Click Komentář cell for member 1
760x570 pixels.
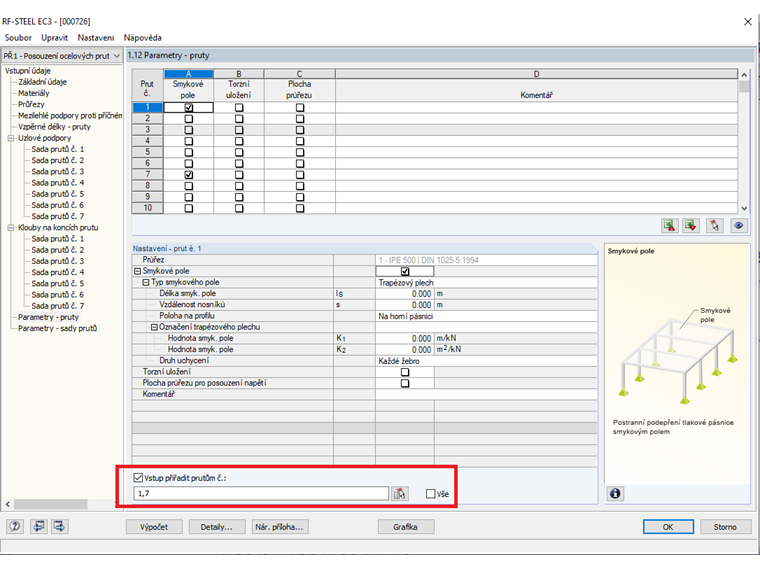tap(537, 108)
